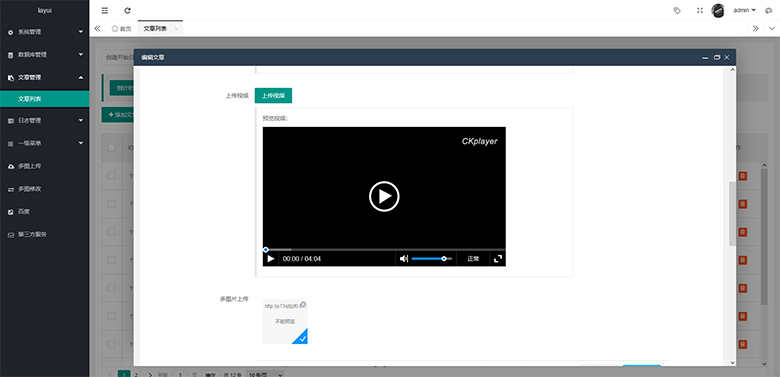
Task: Click the 预览视频 label
Action: [275, 118]
